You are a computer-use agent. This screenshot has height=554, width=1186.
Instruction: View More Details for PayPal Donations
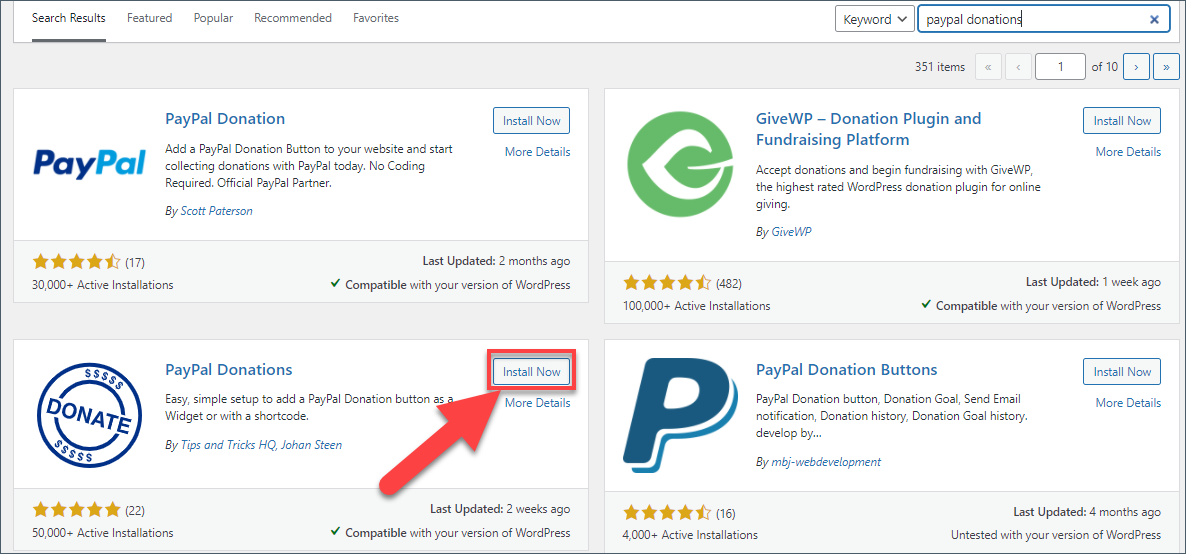pyautogui.click(x=538, y=403)
